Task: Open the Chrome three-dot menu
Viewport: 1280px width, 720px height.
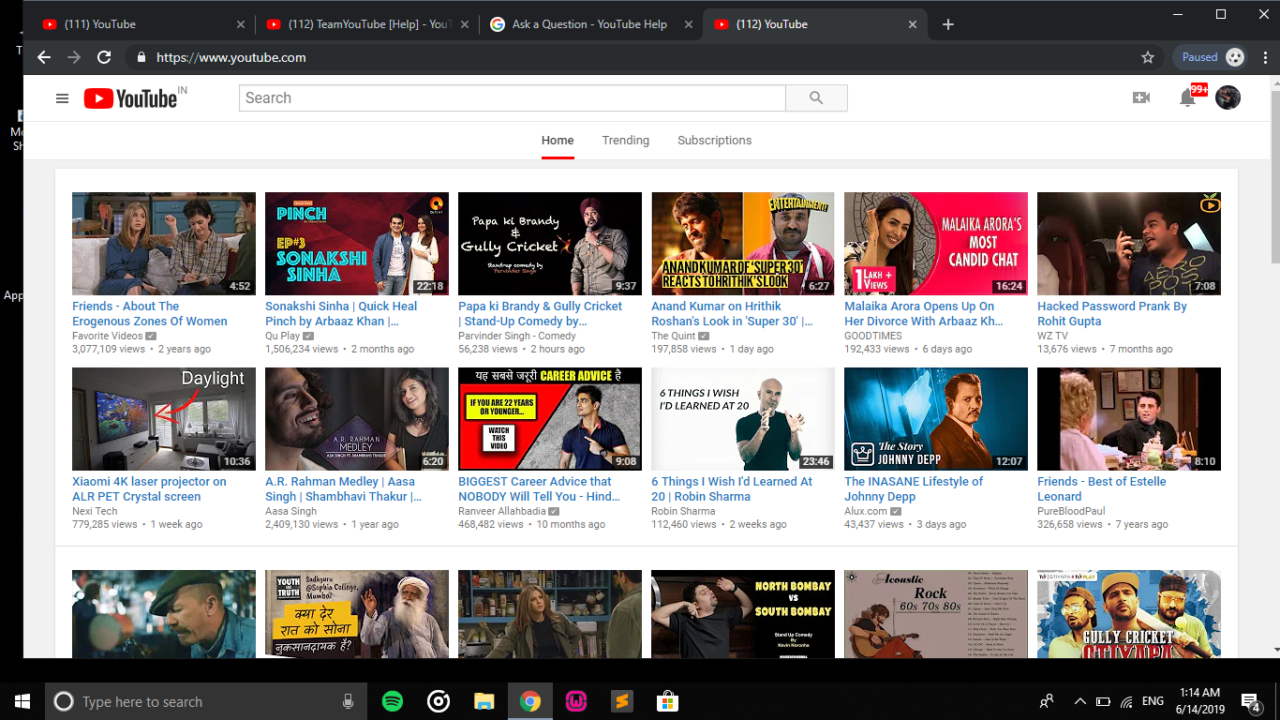Action: 1266,58
